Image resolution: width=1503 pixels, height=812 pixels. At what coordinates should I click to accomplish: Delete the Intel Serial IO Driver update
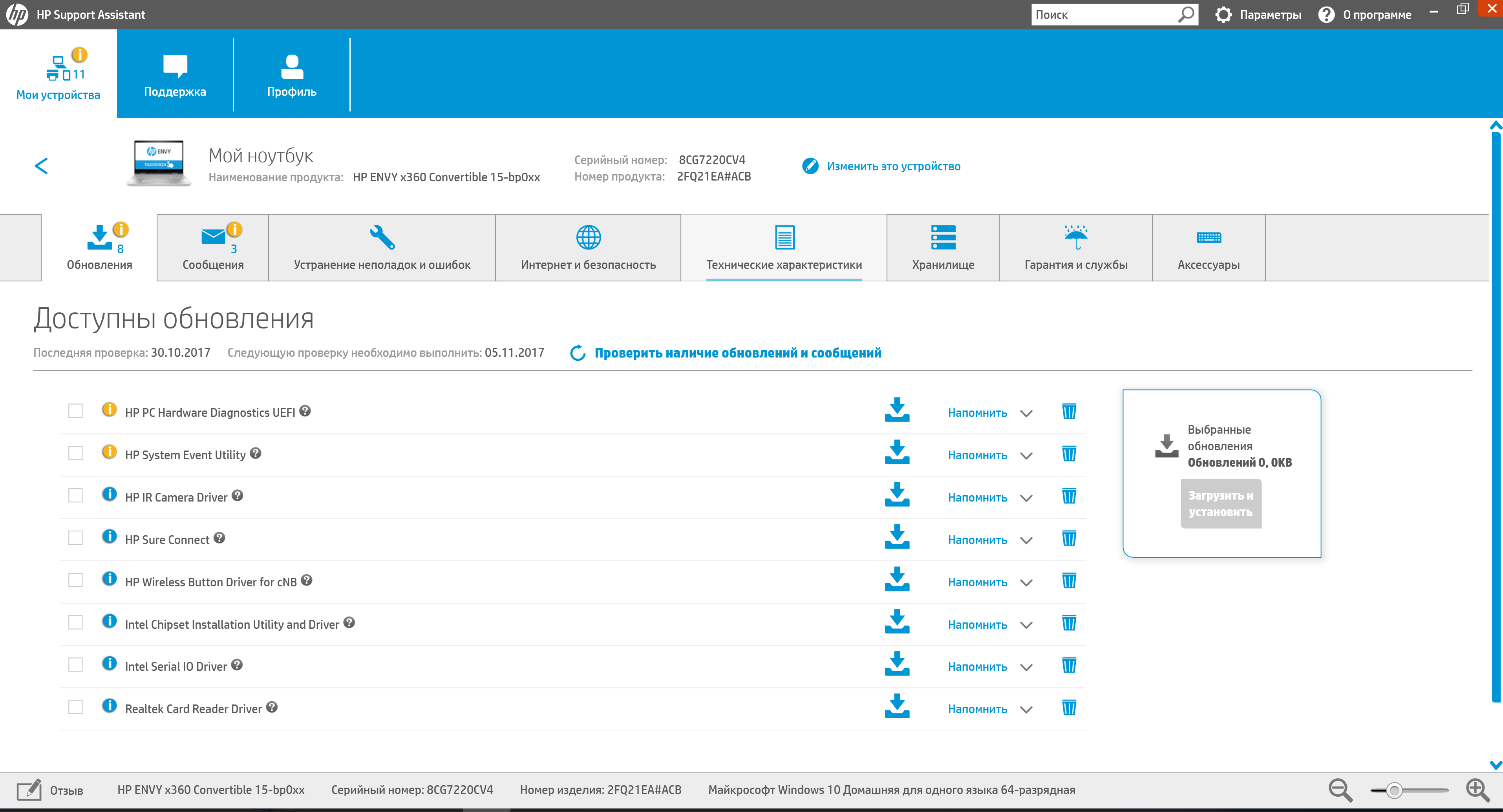coord(1069,665)
